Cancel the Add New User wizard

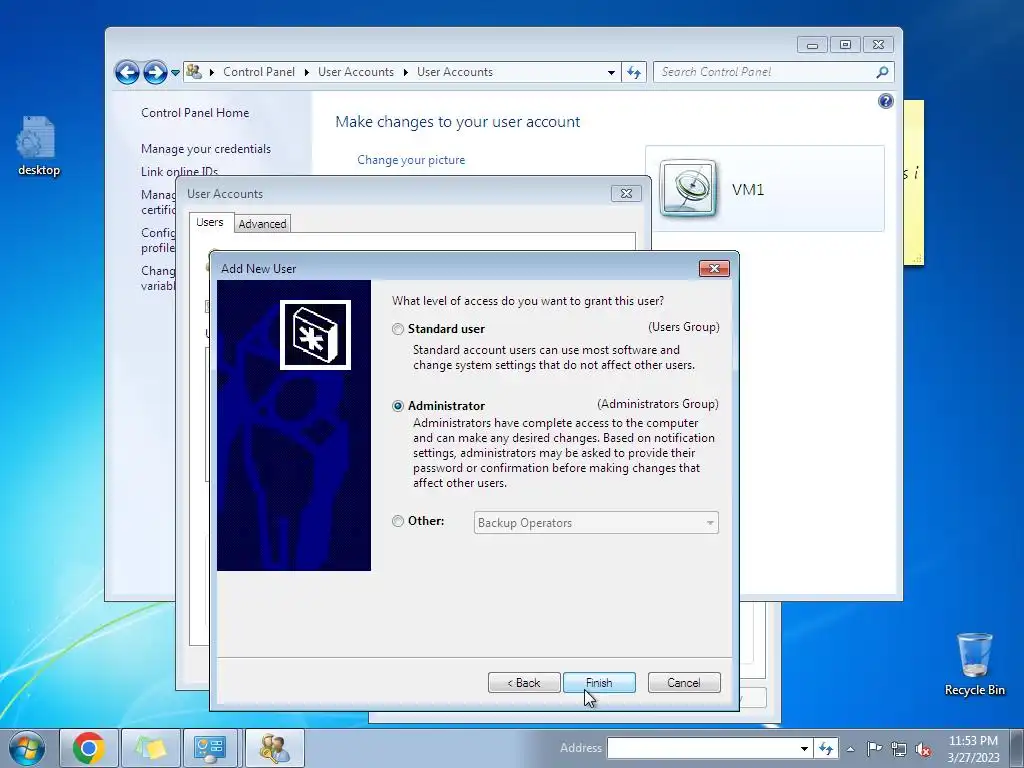pos(684,682)
